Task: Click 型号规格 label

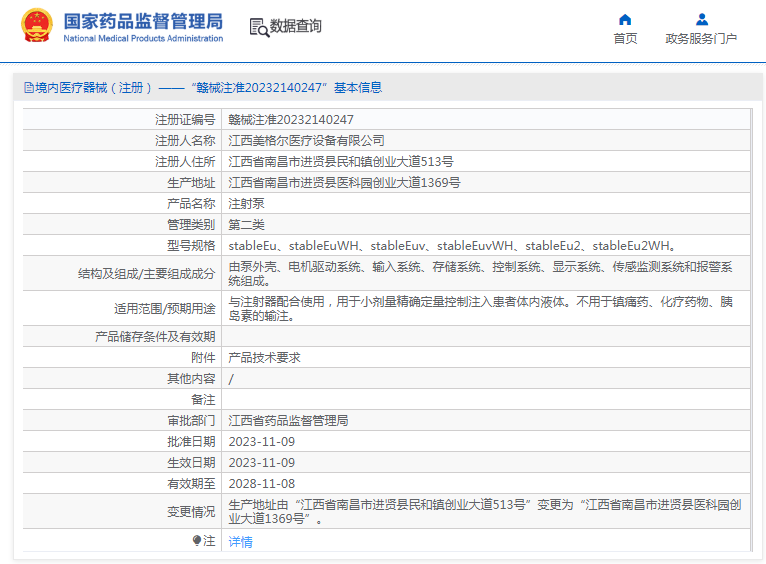Action: pos(191,246)
